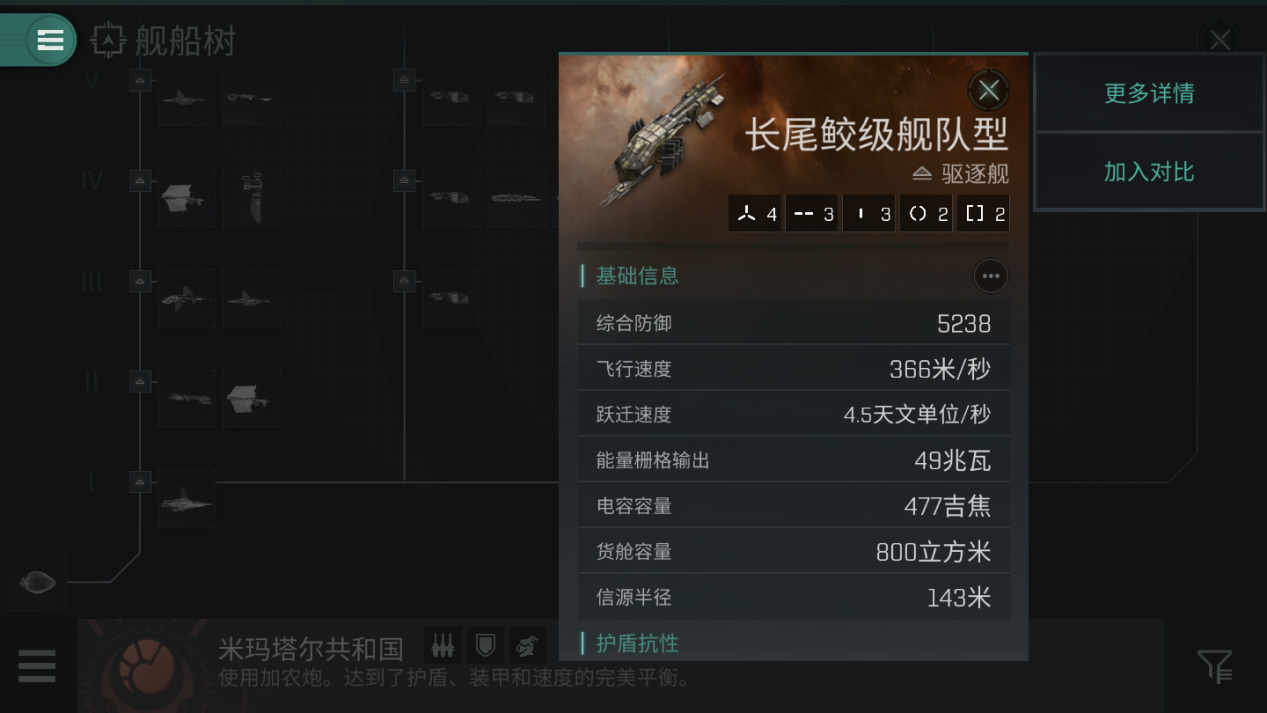1267x713 pixels.
Task: Collapse tier I row in left tree
Action: click(140, 481)
